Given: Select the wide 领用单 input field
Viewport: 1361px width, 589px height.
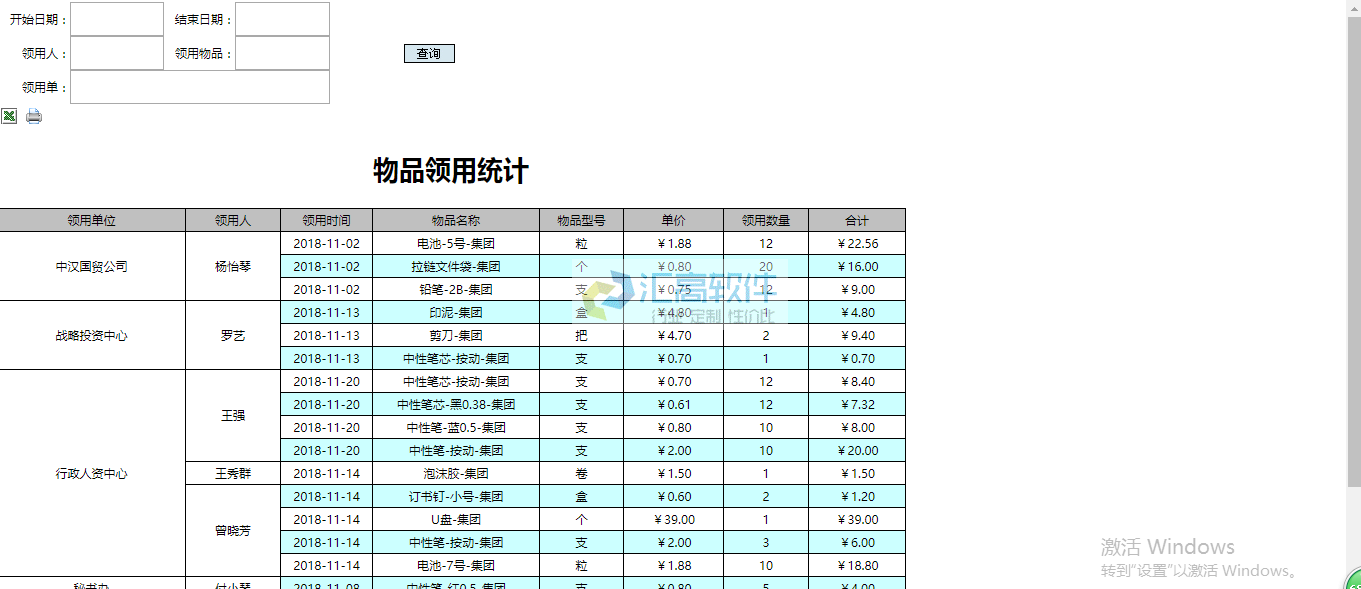Looking at the screenshot, I should point(200,87).
